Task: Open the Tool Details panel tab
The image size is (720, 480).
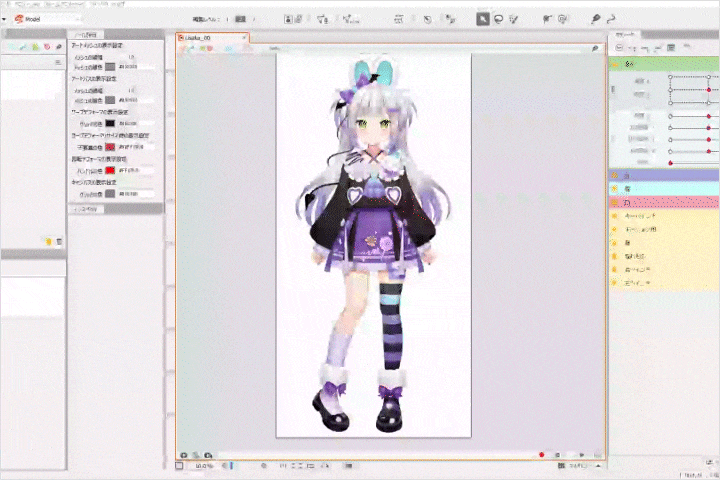Action: pos(86,35)
